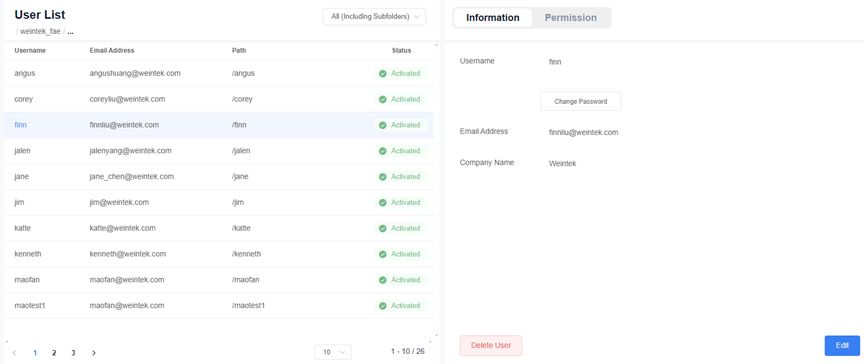
Task: Open page 2 of user list
Action: tap(54, 353)
